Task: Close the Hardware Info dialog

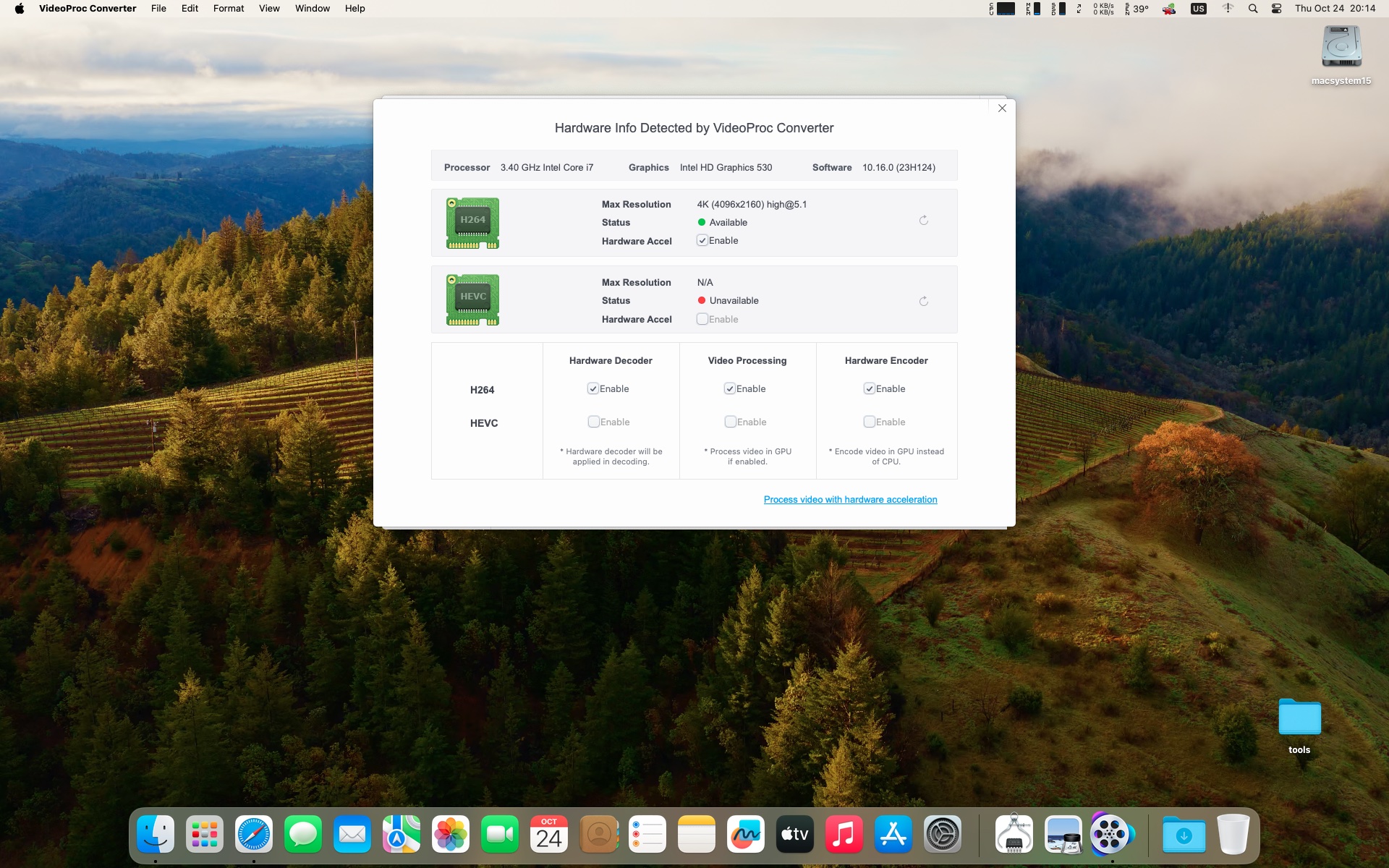Action: [1002, 109]
